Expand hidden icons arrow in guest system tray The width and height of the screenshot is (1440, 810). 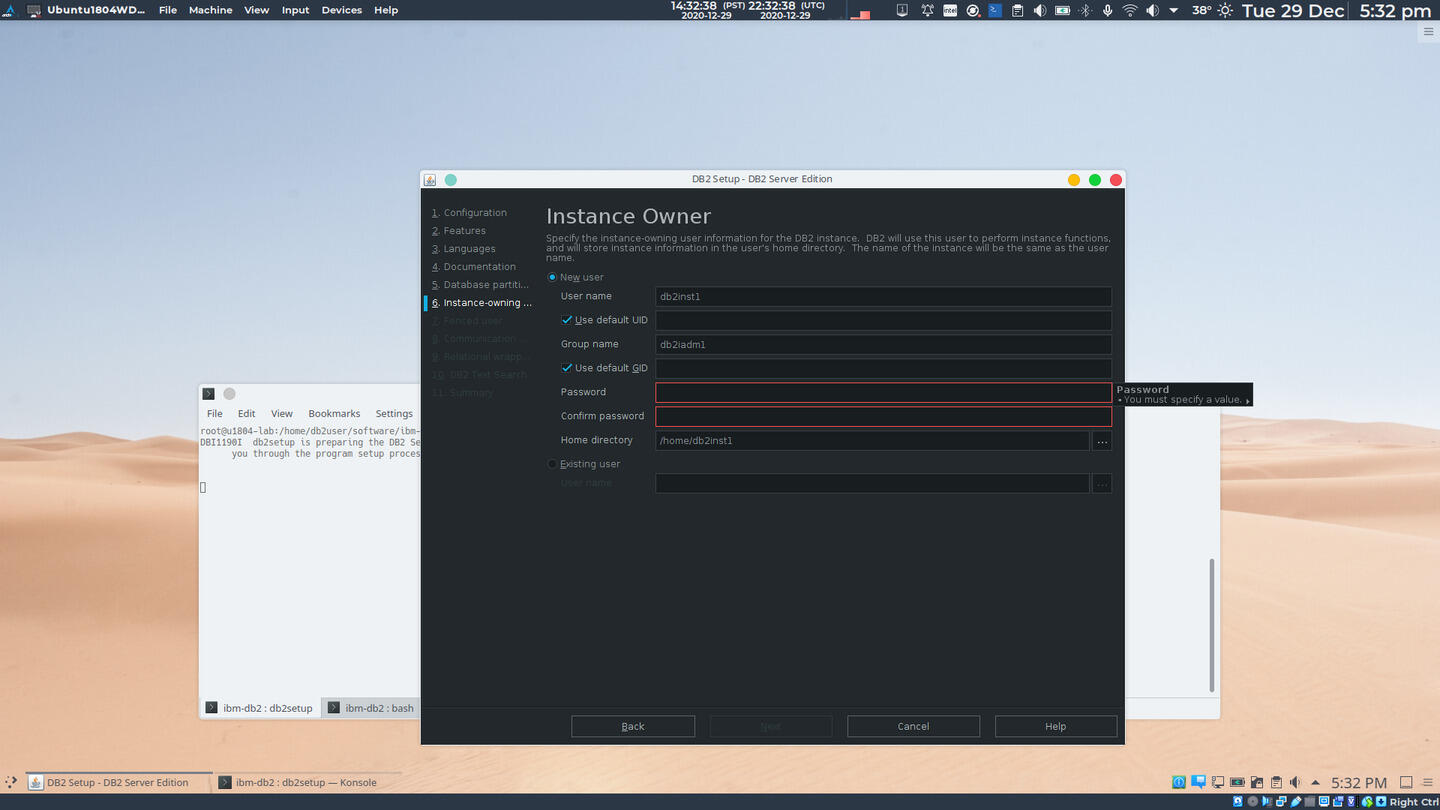(1316, 782)
